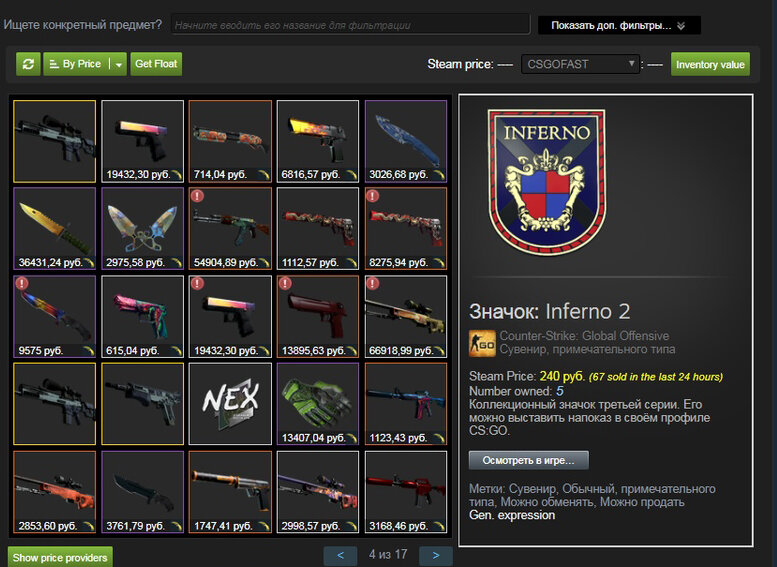This screenshot has height=567, width=777.
Task: Click the warning icon on 13895,63 руб. Deagle
Action: 285,284
